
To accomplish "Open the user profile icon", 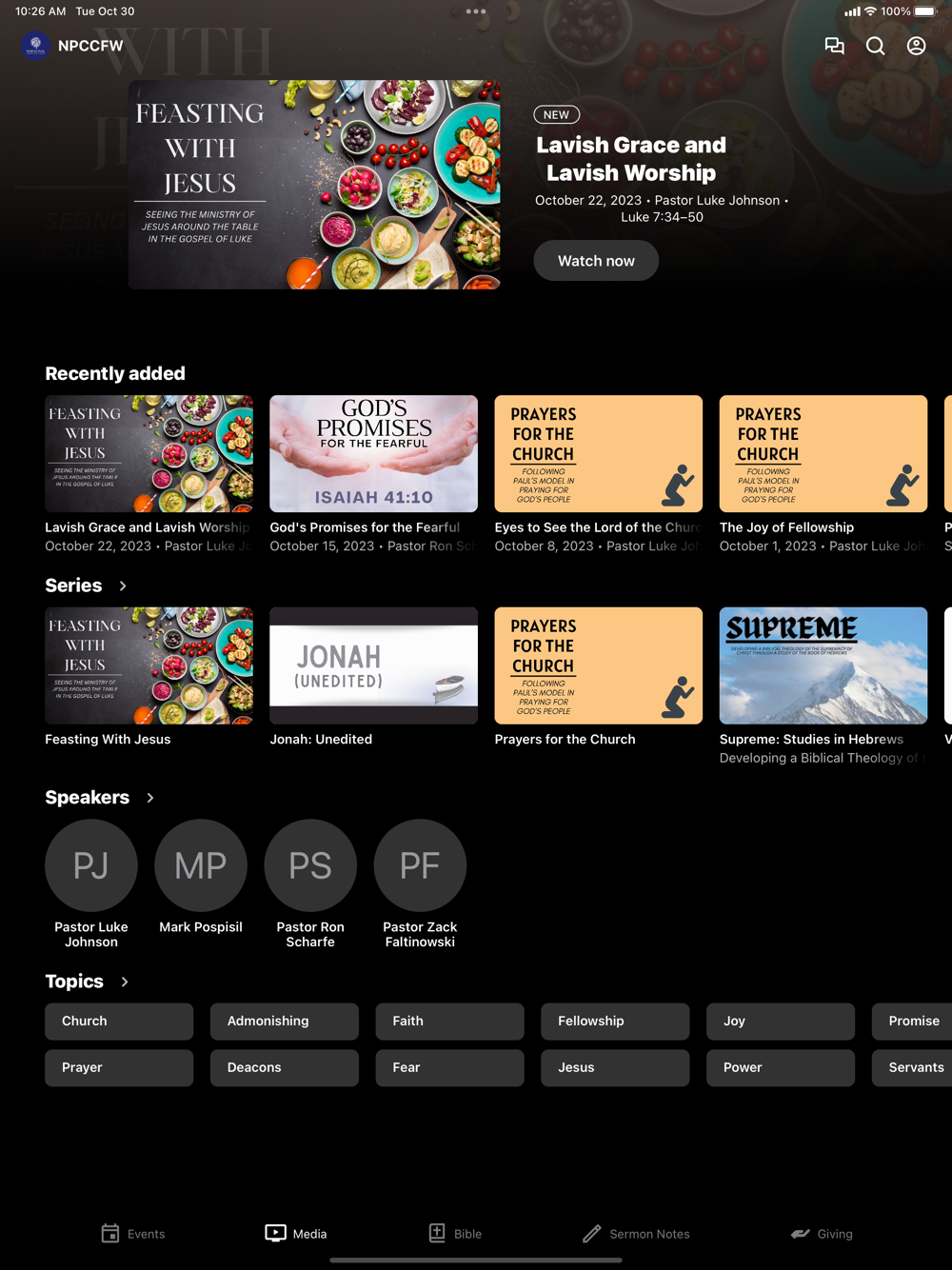I will coord(916,46).
